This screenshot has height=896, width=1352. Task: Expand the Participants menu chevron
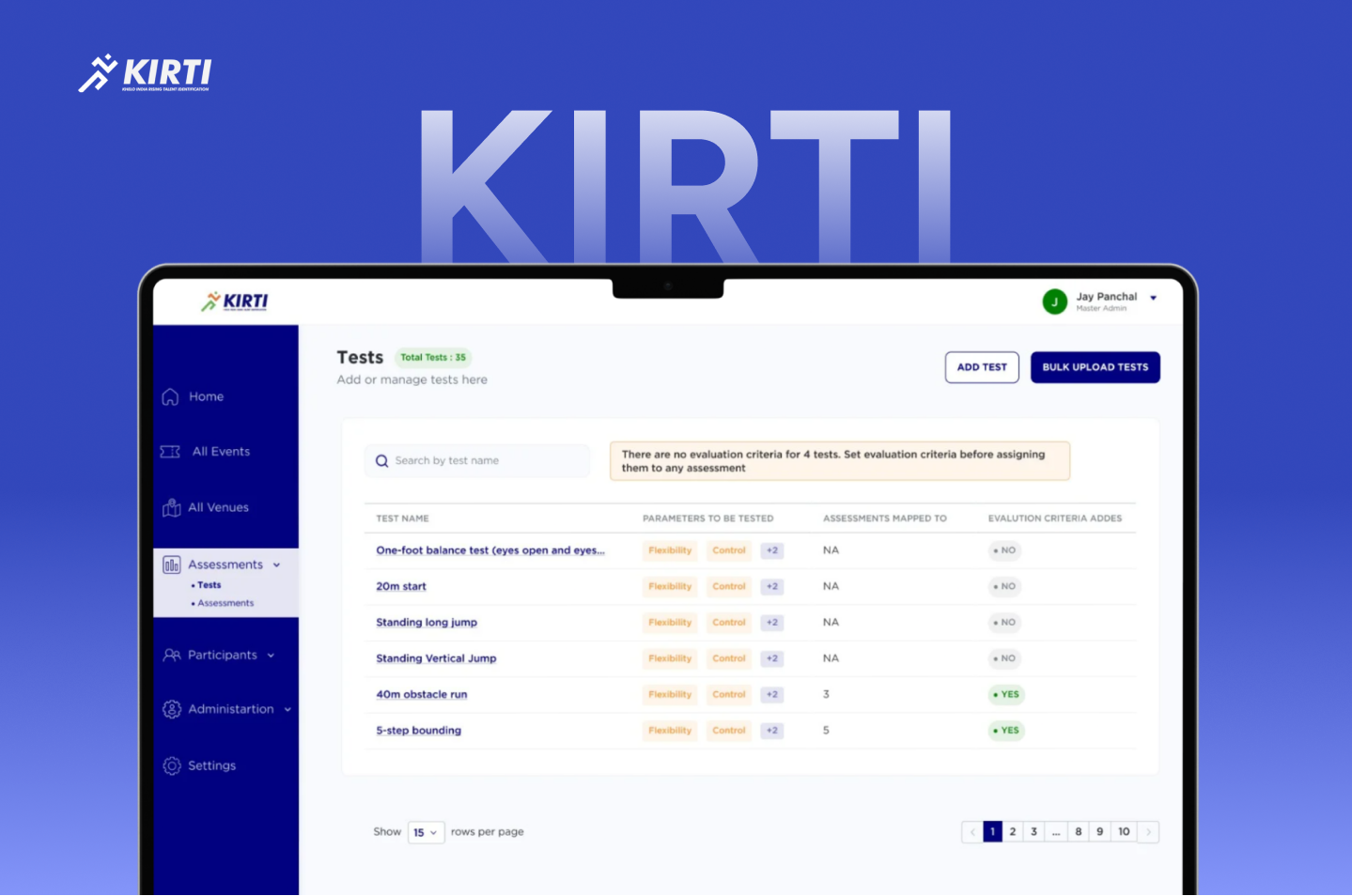271,656
